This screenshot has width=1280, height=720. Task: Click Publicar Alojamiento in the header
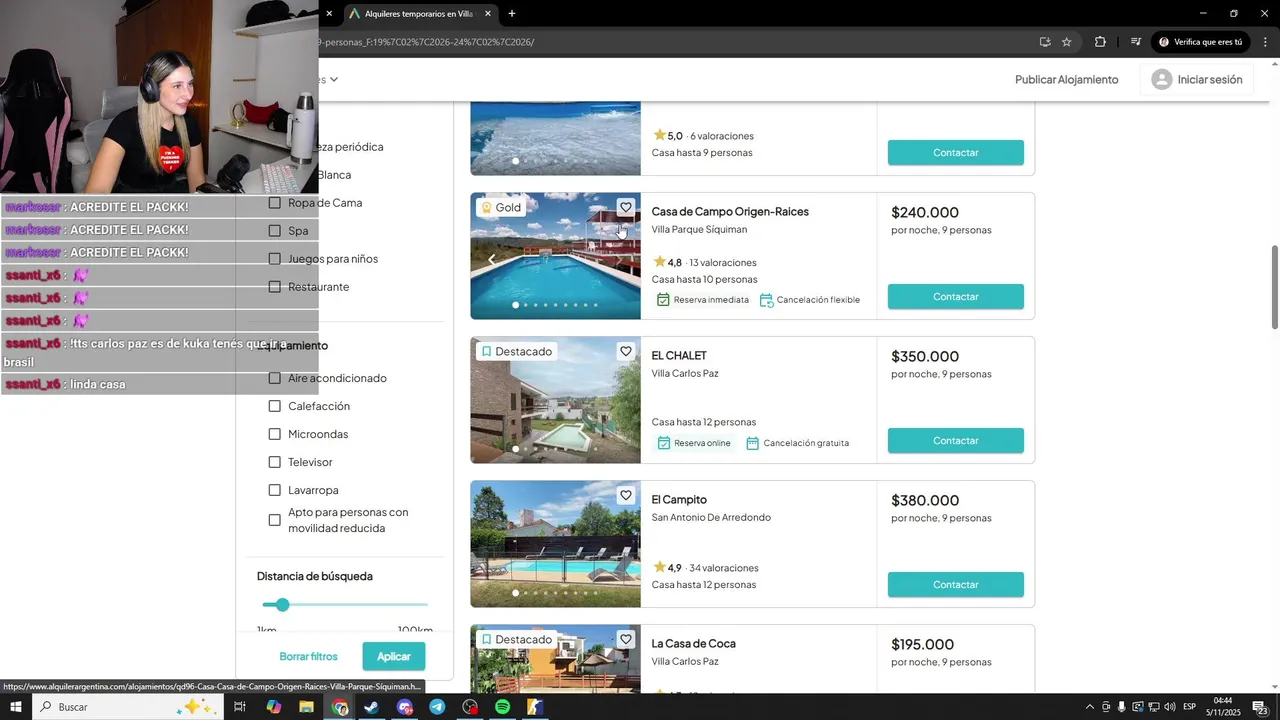[x=1066, y=80]
